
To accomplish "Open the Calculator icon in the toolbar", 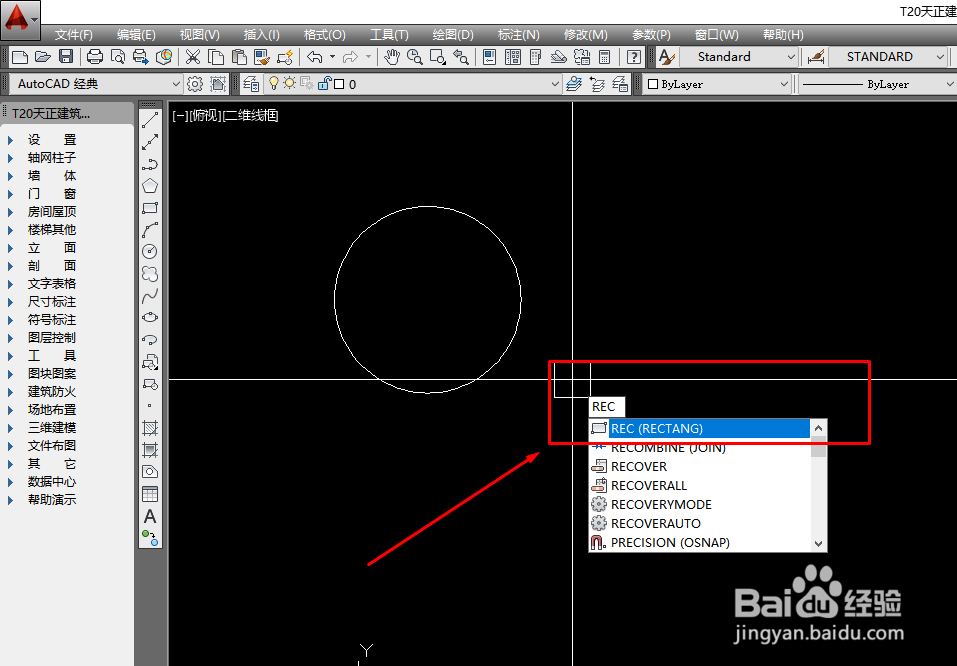I will pos(604,57).
